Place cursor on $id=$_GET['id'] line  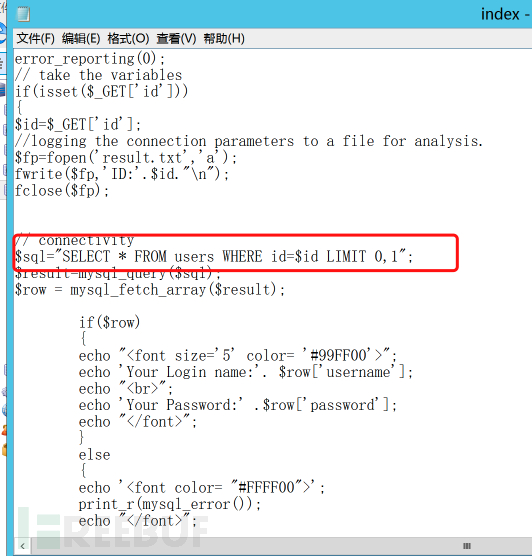[x=78, y=125]
